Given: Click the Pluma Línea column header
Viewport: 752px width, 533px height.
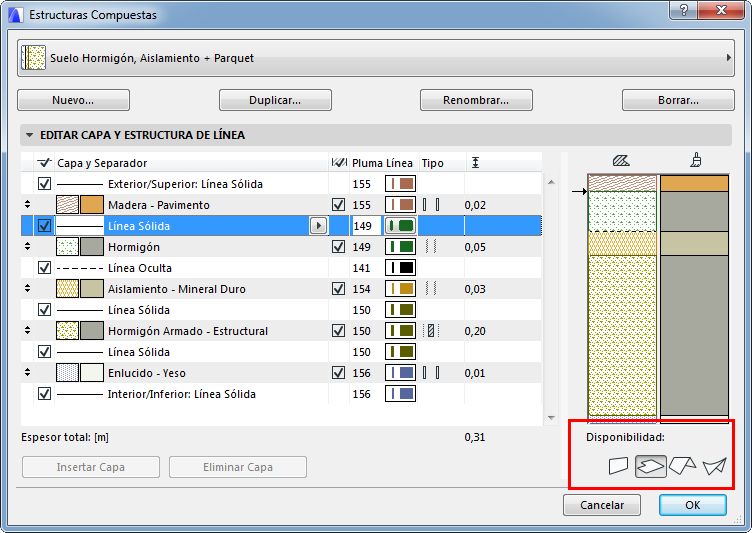Looking at the screenshot, I should [x=382, y=163].
